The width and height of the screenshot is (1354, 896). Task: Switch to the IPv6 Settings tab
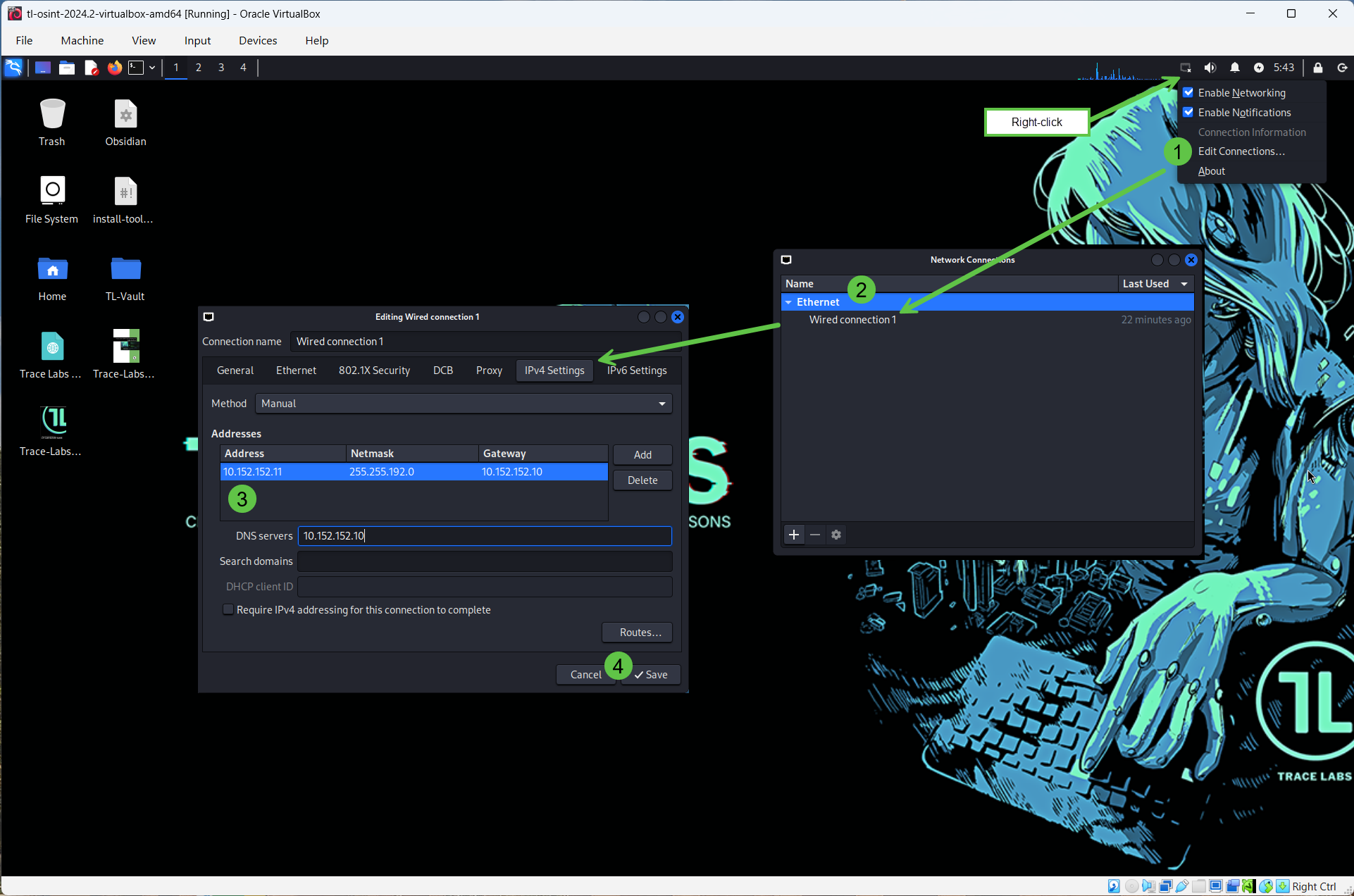pyautogui.click(x=636, y=370)
